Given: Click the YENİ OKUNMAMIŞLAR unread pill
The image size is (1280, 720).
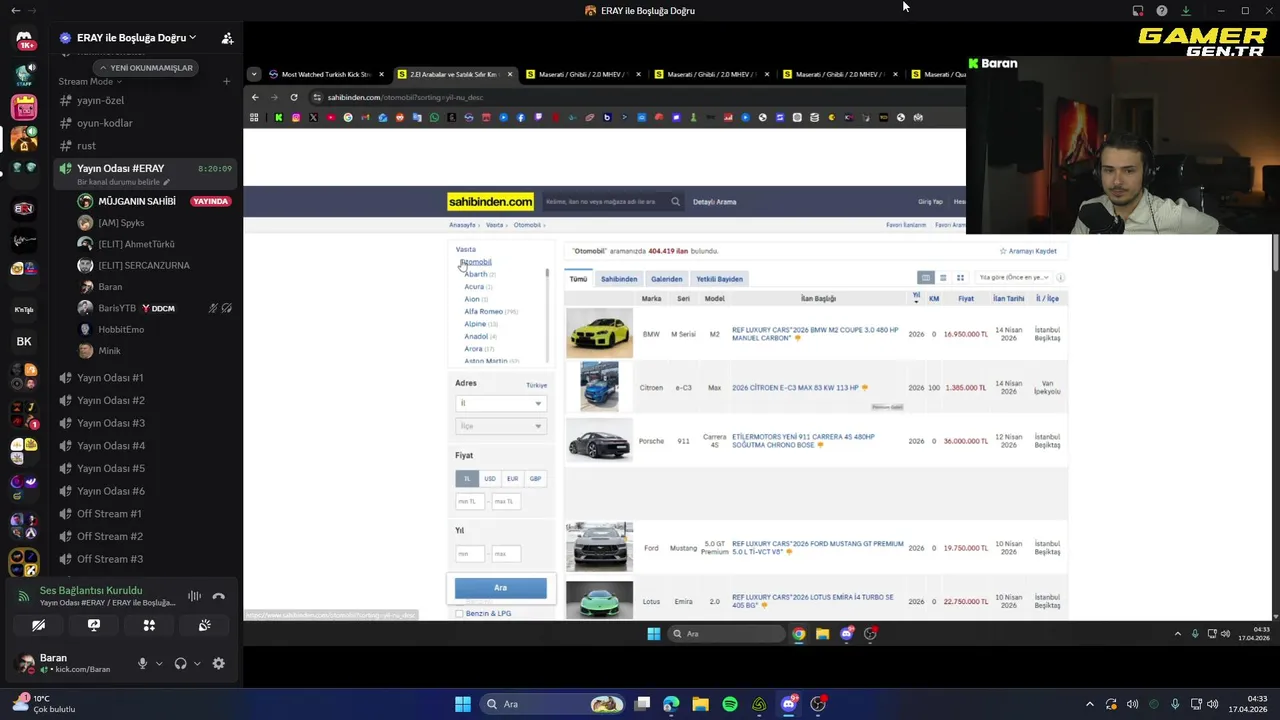Looking at the screenshot, I should pyautogui.click(x=146, y=68).
